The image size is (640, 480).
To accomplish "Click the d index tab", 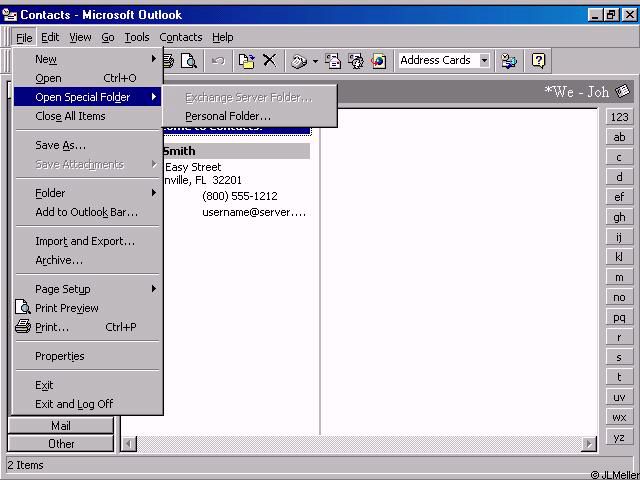I will coord(619,177).
